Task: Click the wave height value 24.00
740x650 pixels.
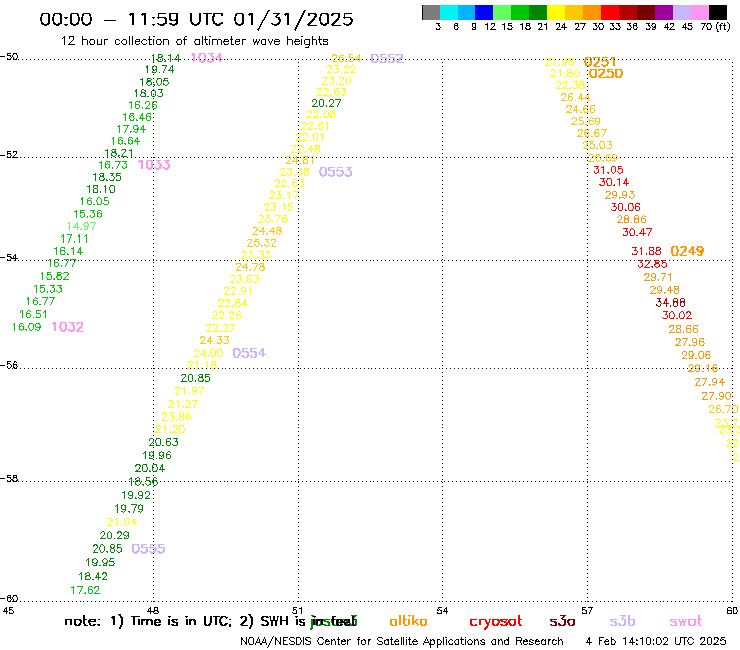Action: 208,353
